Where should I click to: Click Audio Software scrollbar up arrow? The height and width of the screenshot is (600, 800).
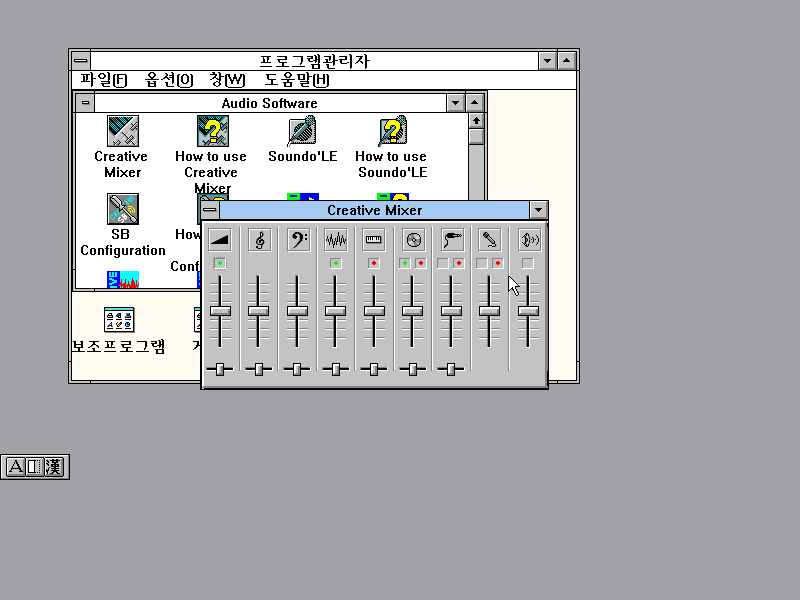tap(476, 121)
